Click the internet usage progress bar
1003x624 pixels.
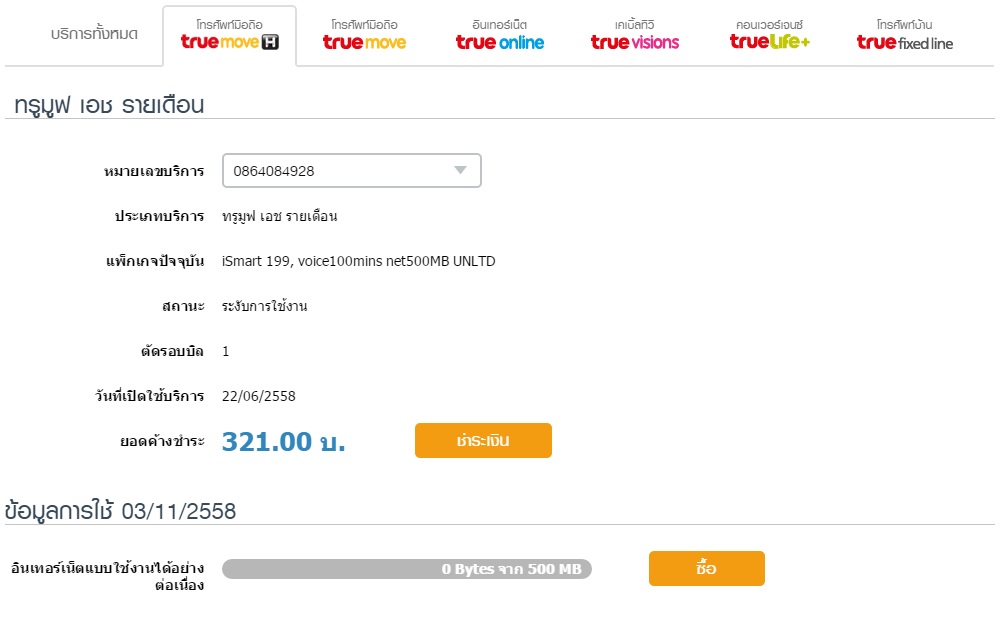coord(407,569)
